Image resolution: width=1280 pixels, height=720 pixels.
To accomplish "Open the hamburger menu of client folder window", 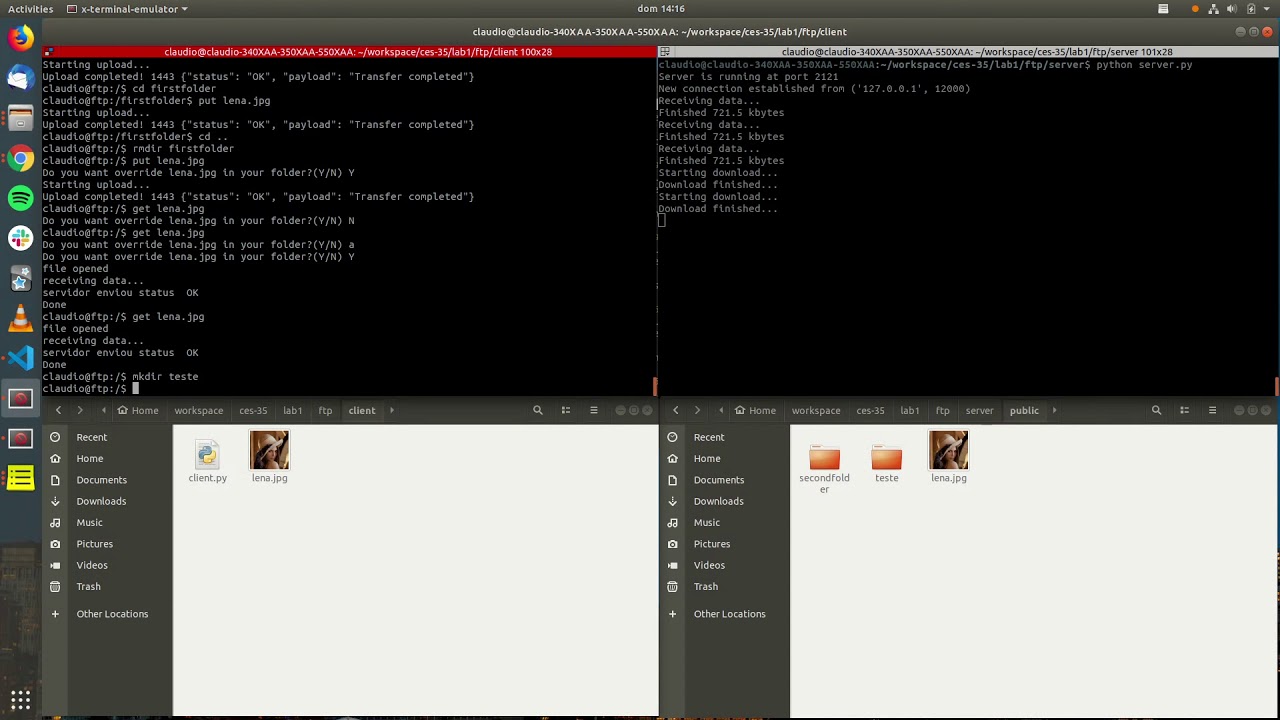I will pos(594,410).
